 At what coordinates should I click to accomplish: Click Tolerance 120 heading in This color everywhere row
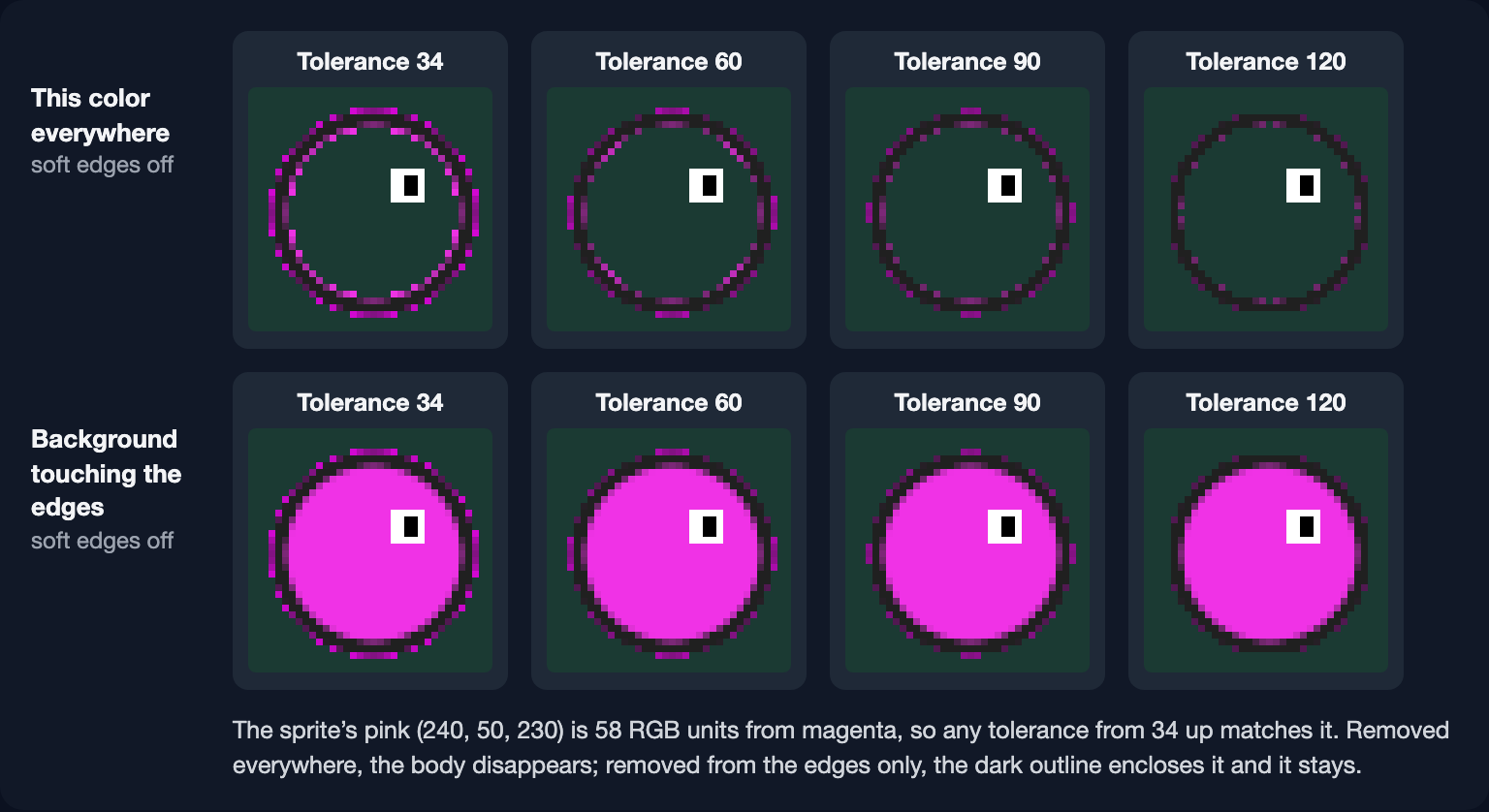pos(1266,62)
